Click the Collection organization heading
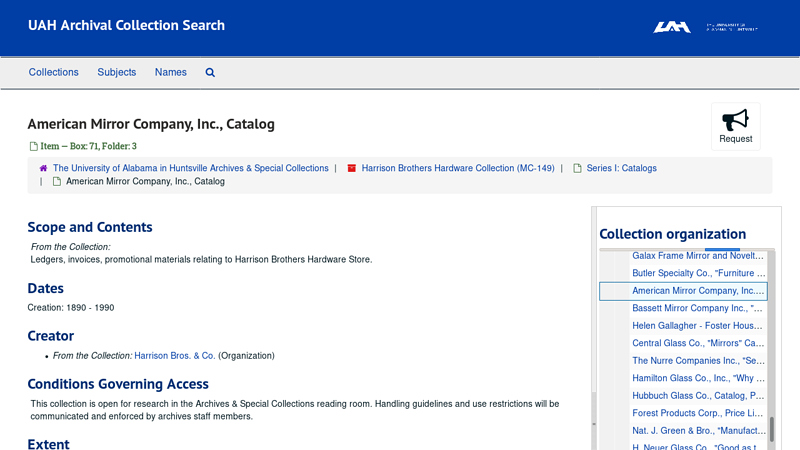Screen dimensions: 800x450 coord(672,234)
